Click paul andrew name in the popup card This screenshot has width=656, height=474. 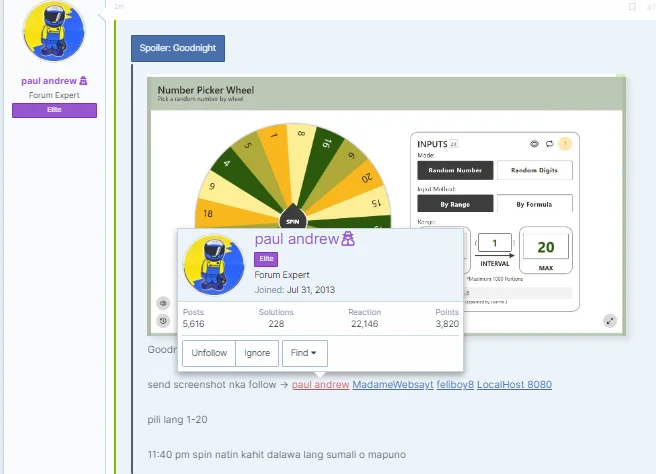point(297,239)
